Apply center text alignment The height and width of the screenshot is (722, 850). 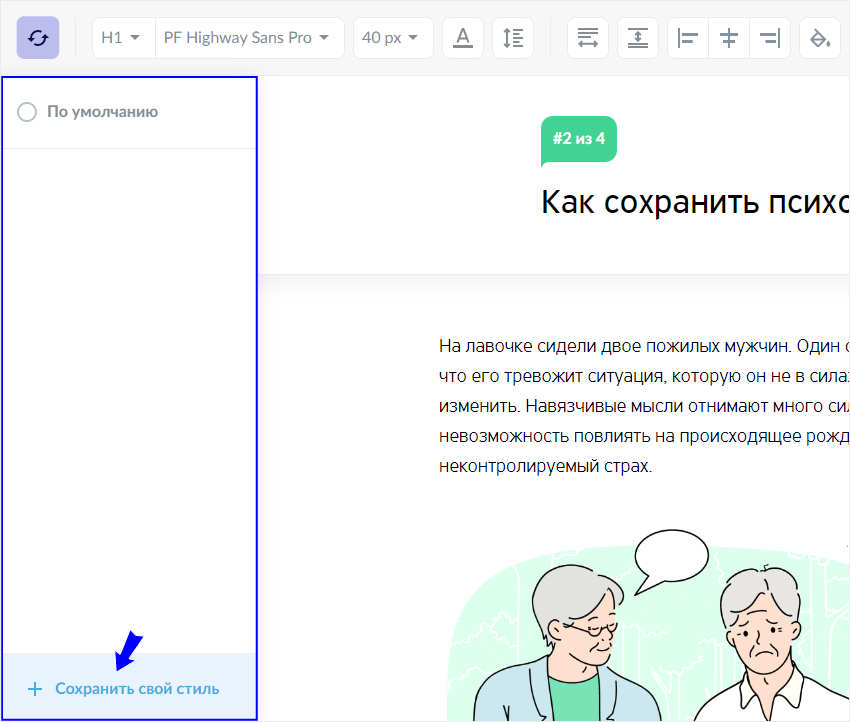pyautogui.click(x=728, y=37)
